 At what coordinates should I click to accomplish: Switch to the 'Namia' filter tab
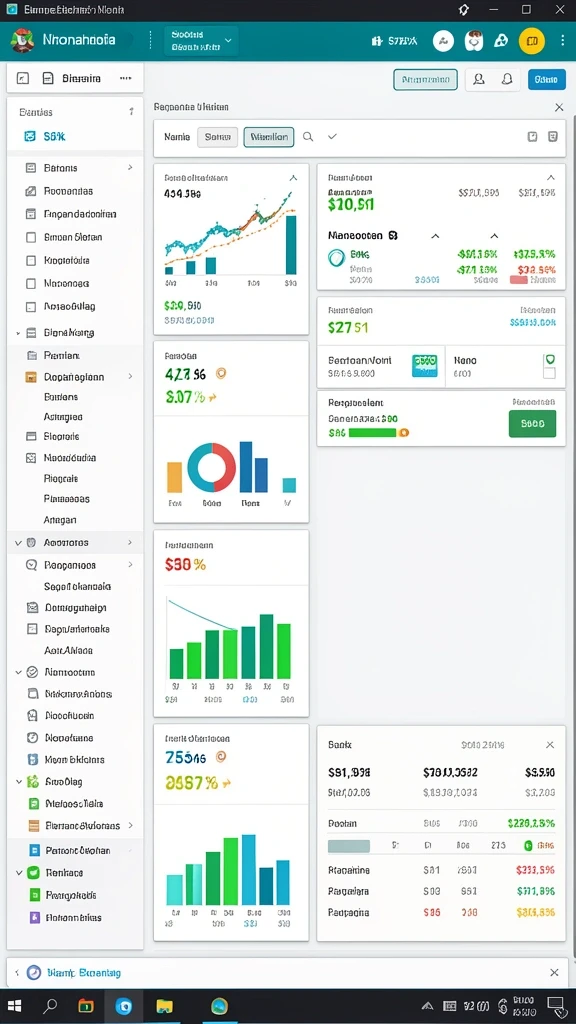[x=177, y=137]
